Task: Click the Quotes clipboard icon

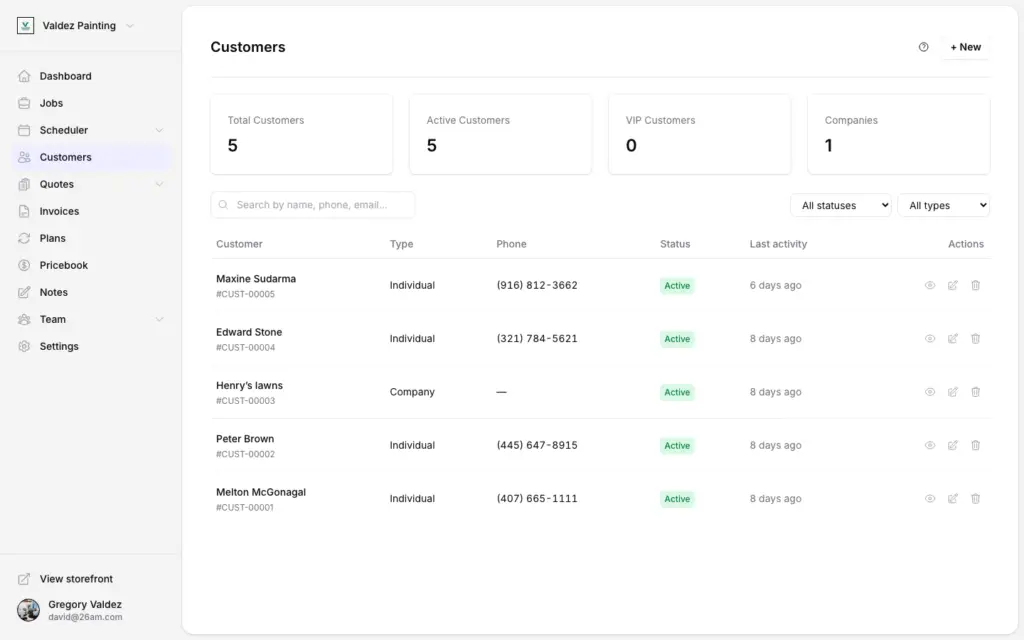Action: coord(24,184)
